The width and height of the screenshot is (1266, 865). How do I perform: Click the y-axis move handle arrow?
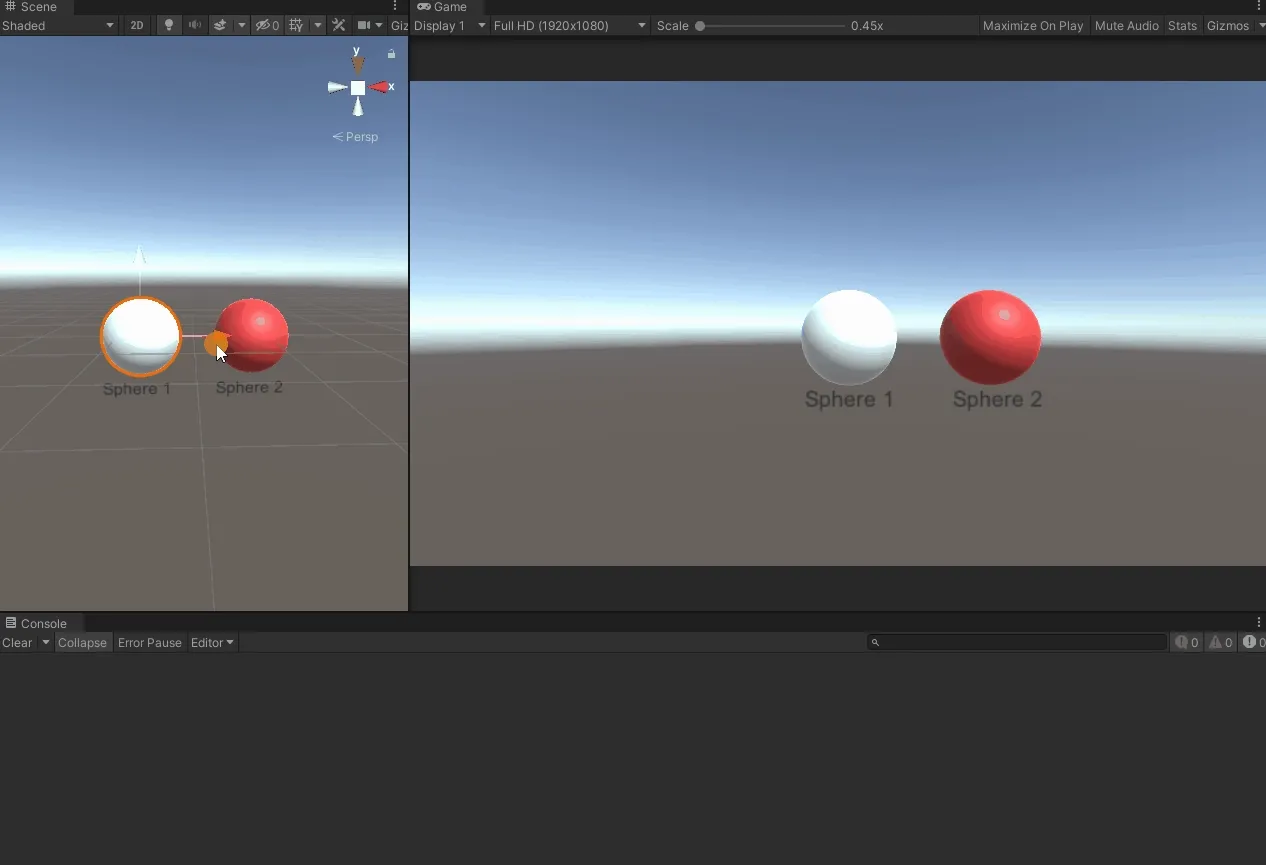pyautogui.click(x=140, y=256)
